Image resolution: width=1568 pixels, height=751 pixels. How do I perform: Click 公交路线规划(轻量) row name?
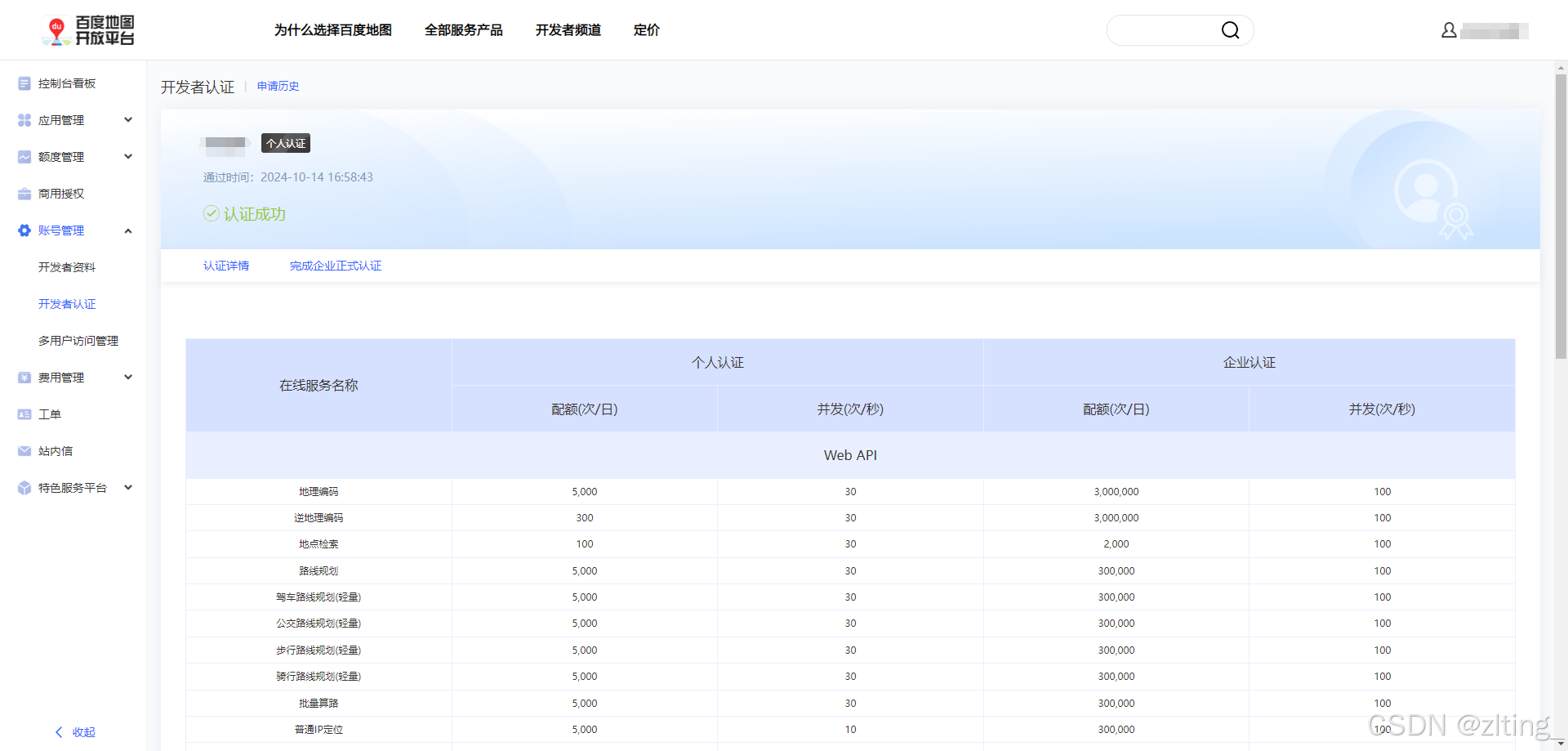tap(318, 624)
